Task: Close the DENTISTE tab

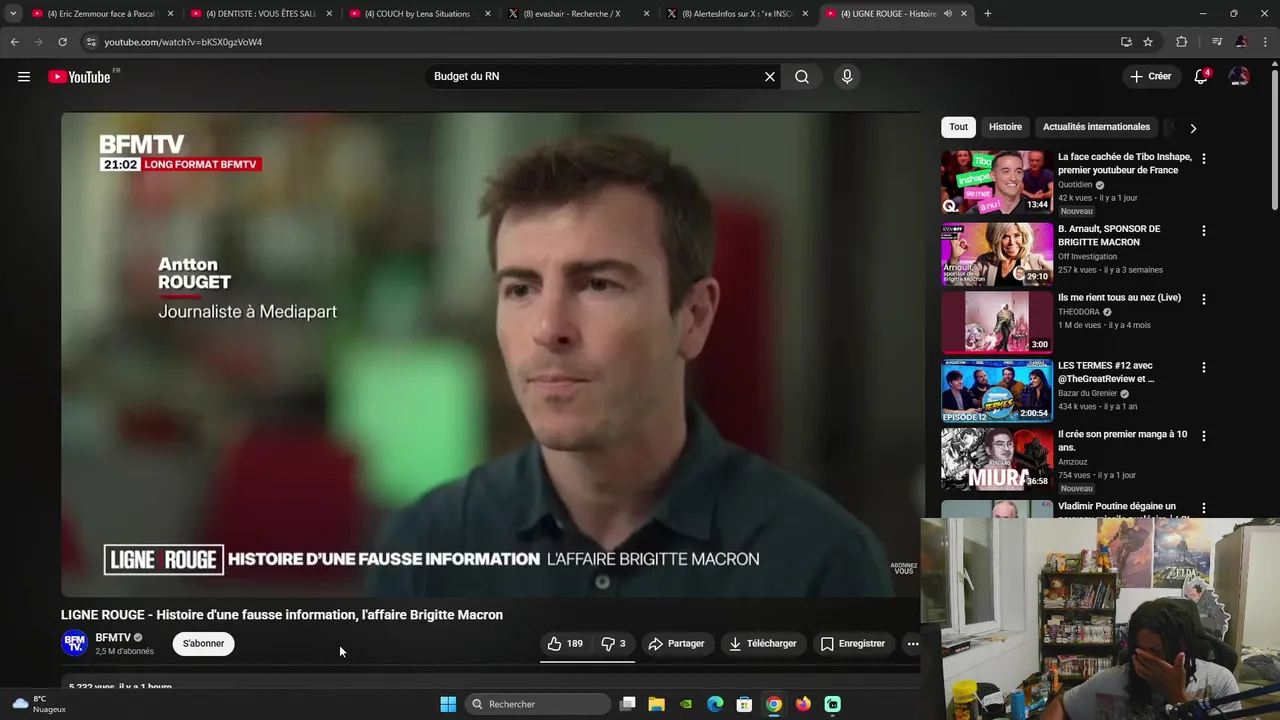Action: (x=329, y=14)
